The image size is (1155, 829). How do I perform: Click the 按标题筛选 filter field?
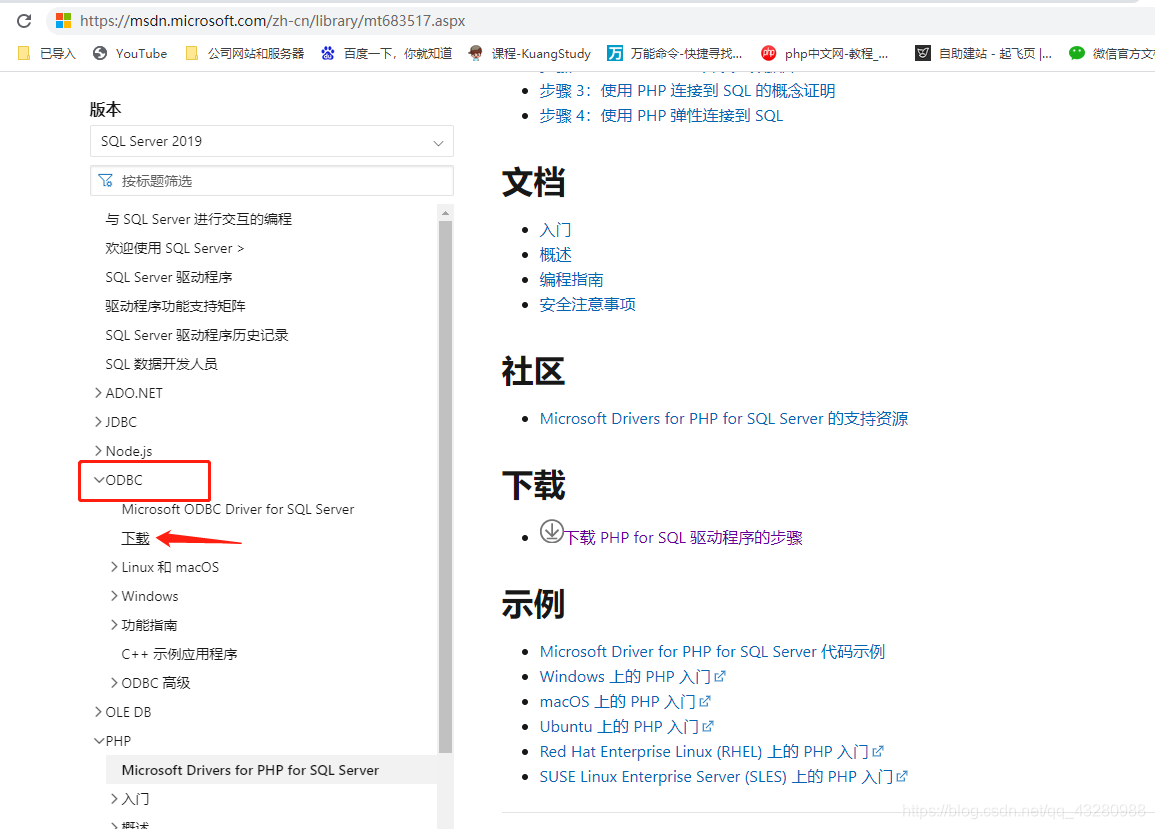pyautogui.click(x=272, y=181)
